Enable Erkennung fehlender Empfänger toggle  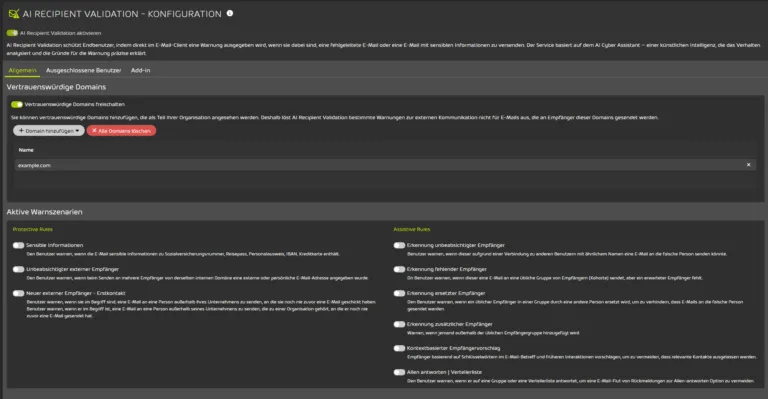tap(399, 269)
